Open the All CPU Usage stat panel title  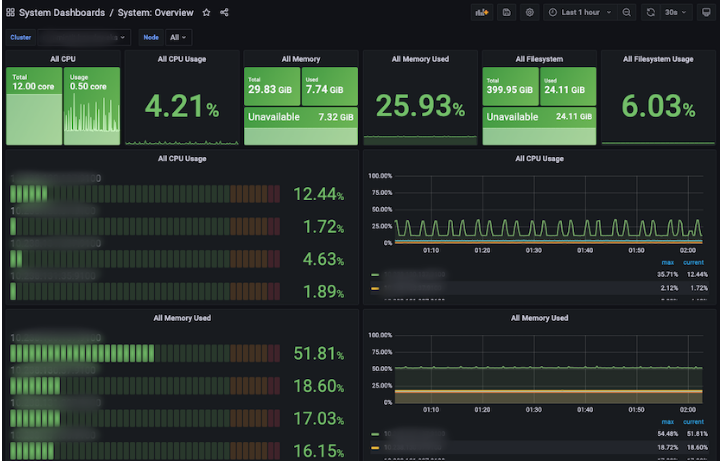pos(182,59)
